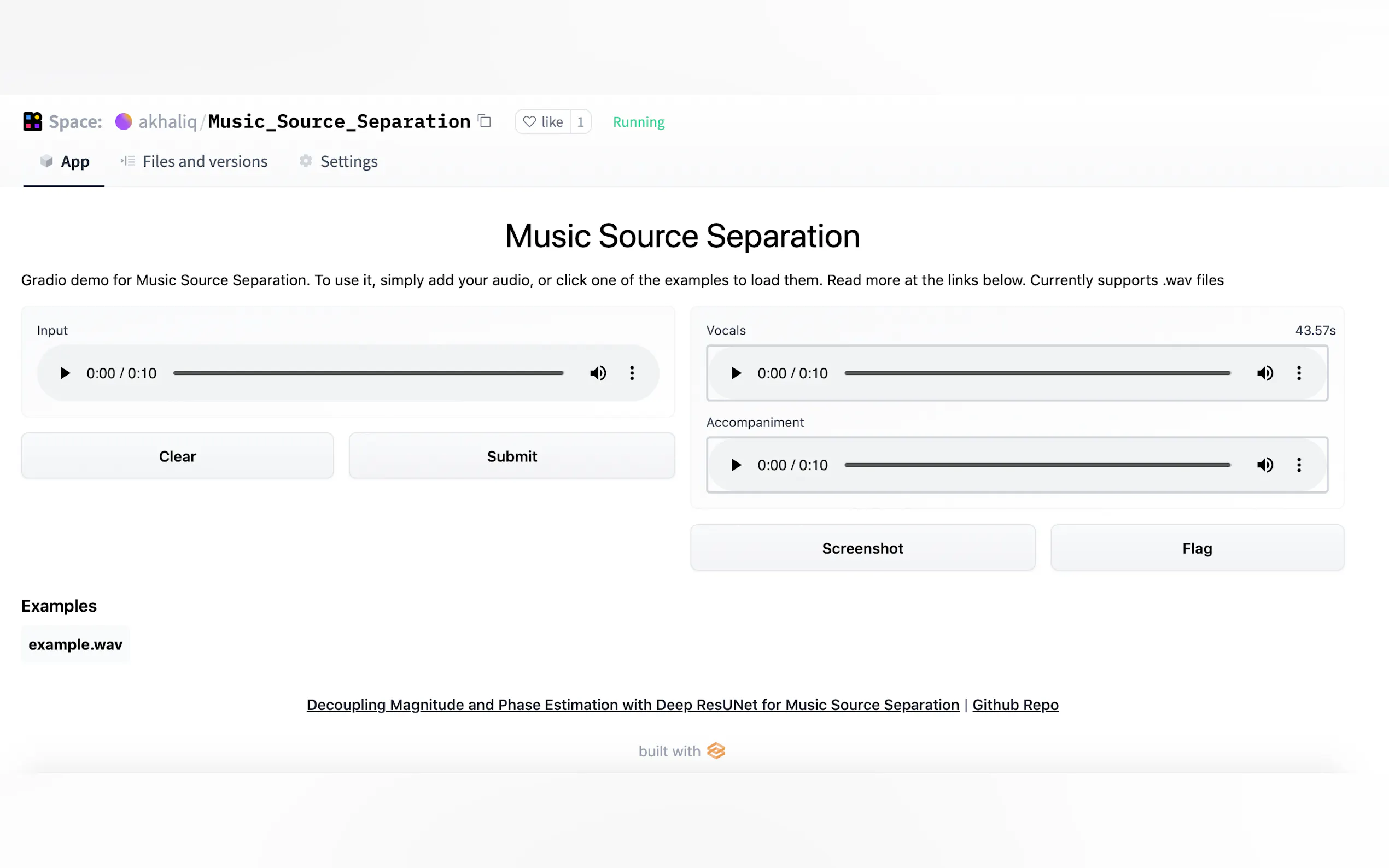
Task: Play the Accompaniment audio output
Action: point(736,465)
